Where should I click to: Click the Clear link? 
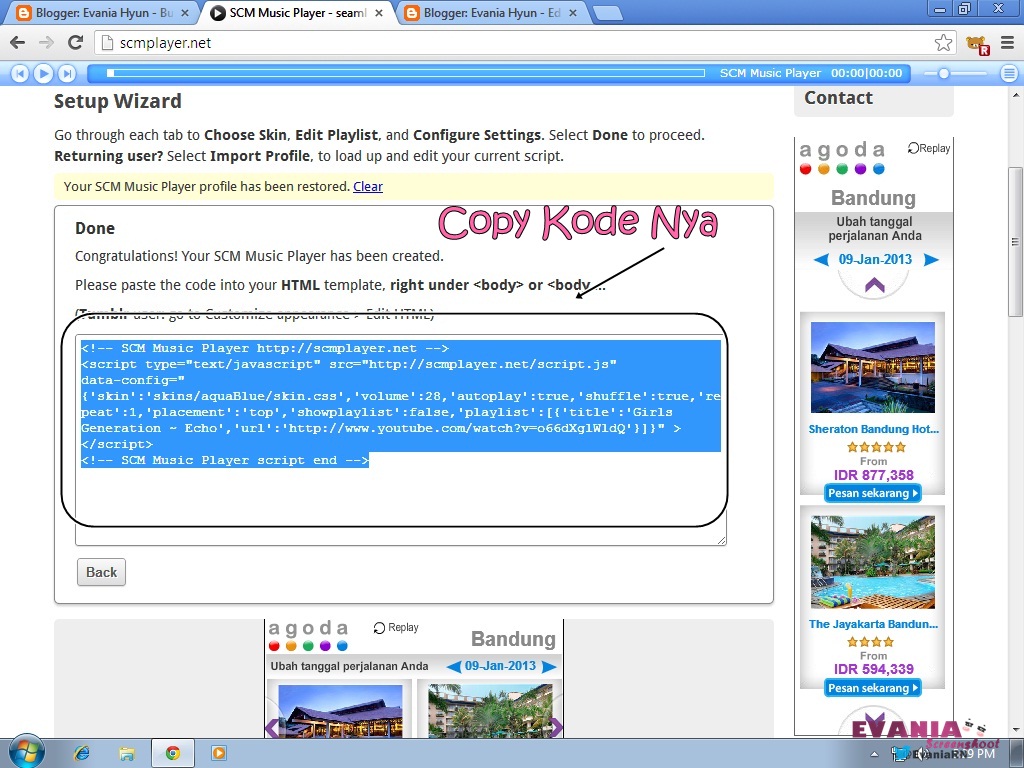tap(368, 187)
